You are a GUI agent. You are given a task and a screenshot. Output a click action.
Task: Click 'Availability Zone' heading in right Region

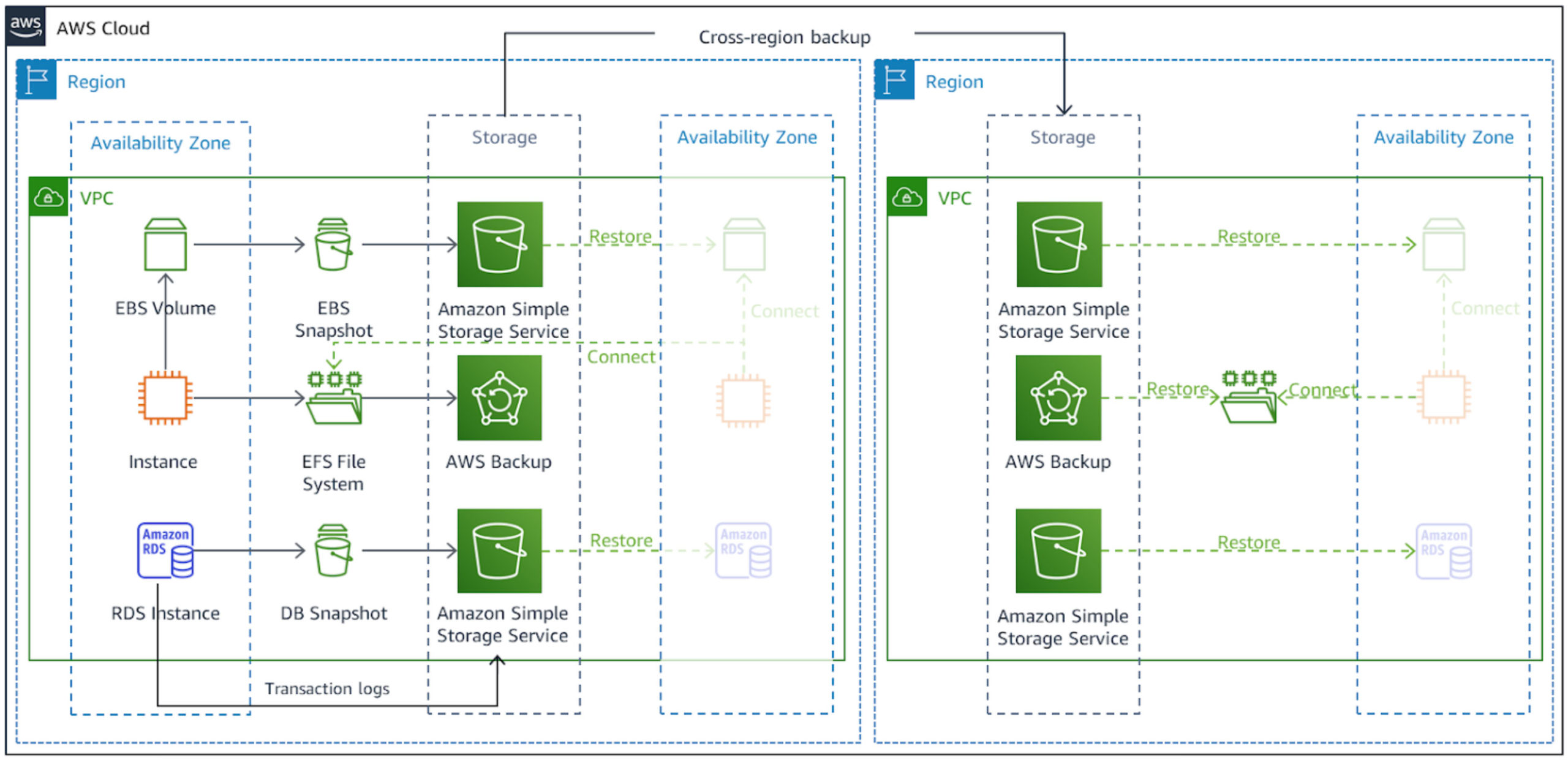pyautogui.click(x=1444, y=137)
